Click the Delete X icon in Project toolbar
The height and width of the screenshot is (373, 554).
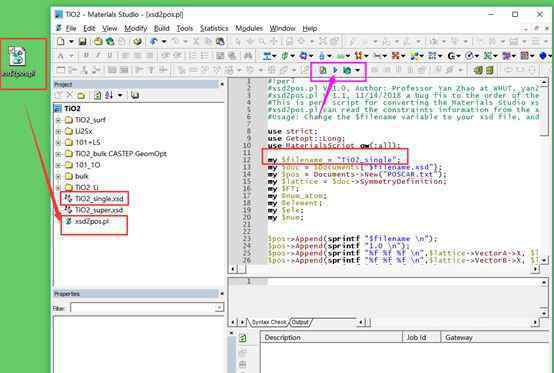coord(70,95)
